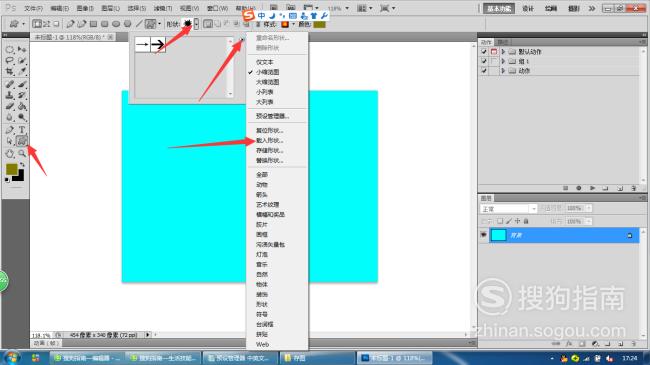Delete action using the trash icon
Image resolution: width=650 pixels, height=365 pixels.
click(x=633, y=188)
